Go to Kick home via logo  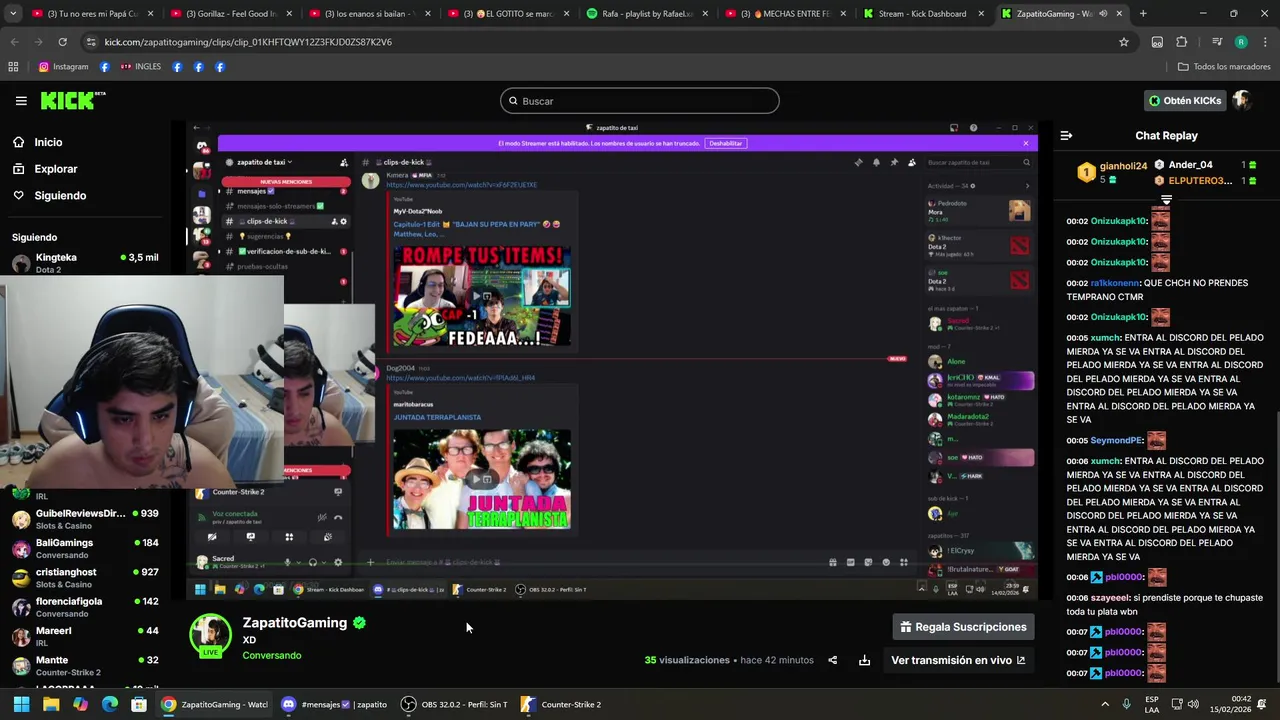click(72, 100)
